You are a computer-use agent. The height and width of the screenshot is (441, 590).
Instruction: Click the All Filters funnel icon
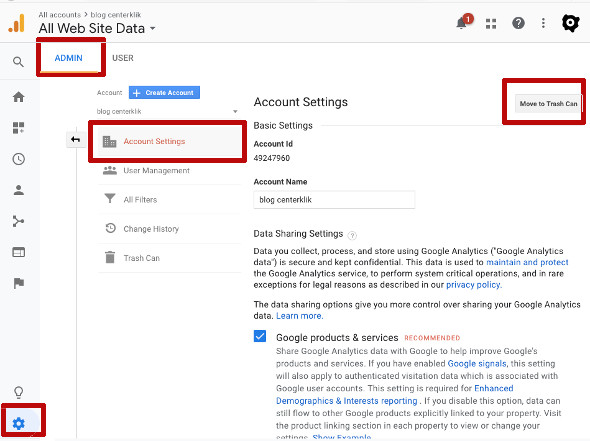tap(110, 198)
